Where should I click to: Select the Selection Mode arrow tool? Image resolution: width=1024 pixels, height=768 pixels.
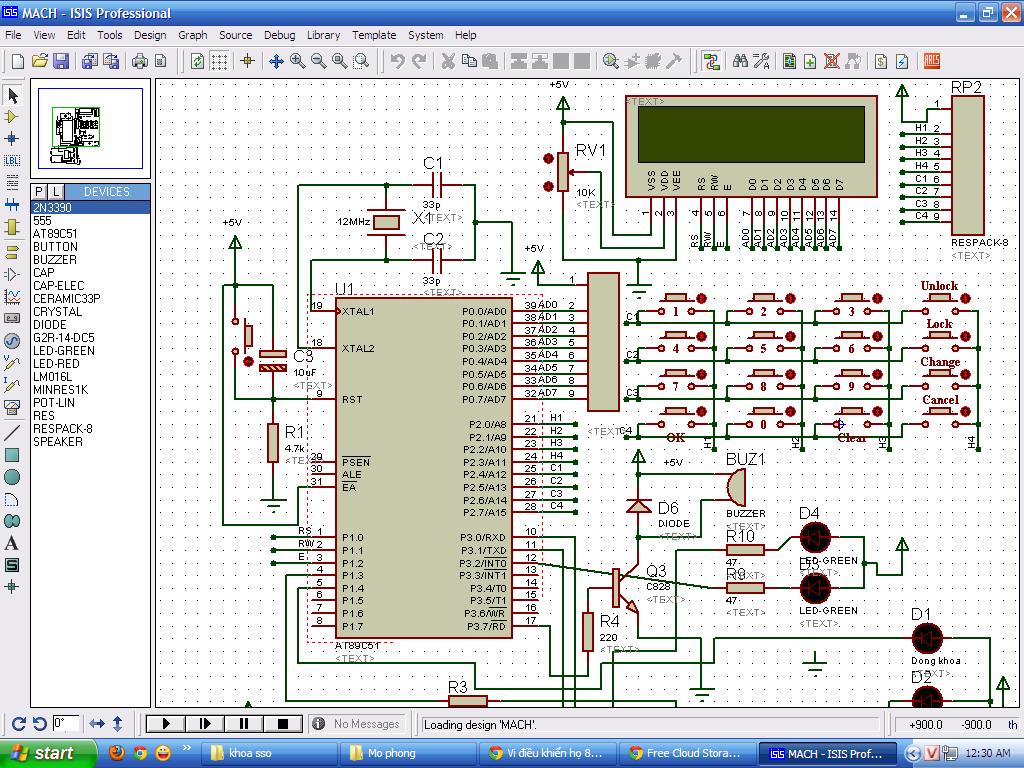click(13, 96)
